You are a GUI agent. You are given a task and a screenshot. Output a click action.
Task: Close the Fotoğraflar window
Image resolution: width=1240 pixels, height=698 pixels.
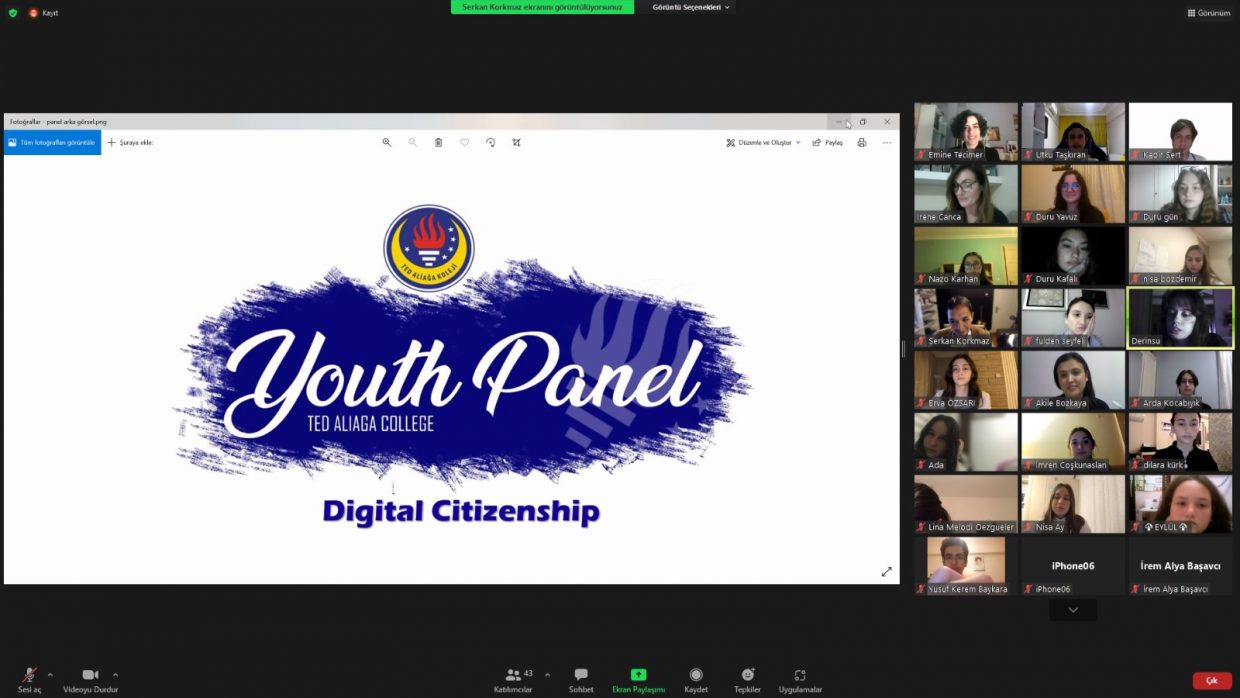pyautogui.click(x=887, y=122)
